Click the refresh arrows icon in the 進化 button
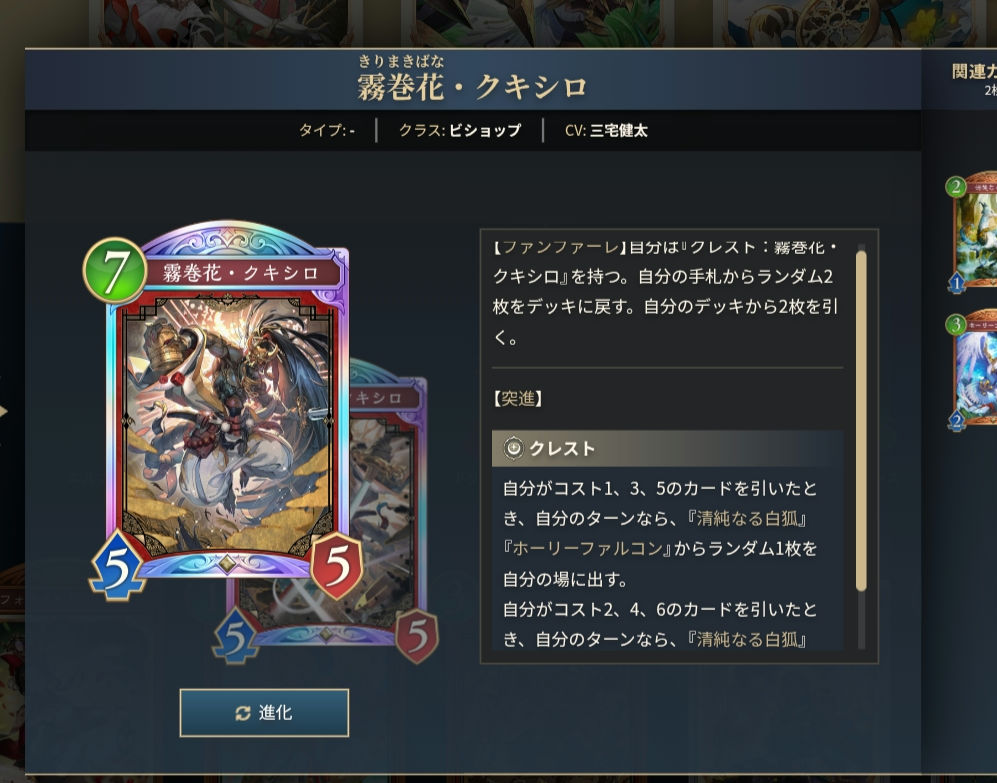Image resolution: width=997 pixels, height=783 pixels. pyautogui.click(x=243, y=713)
